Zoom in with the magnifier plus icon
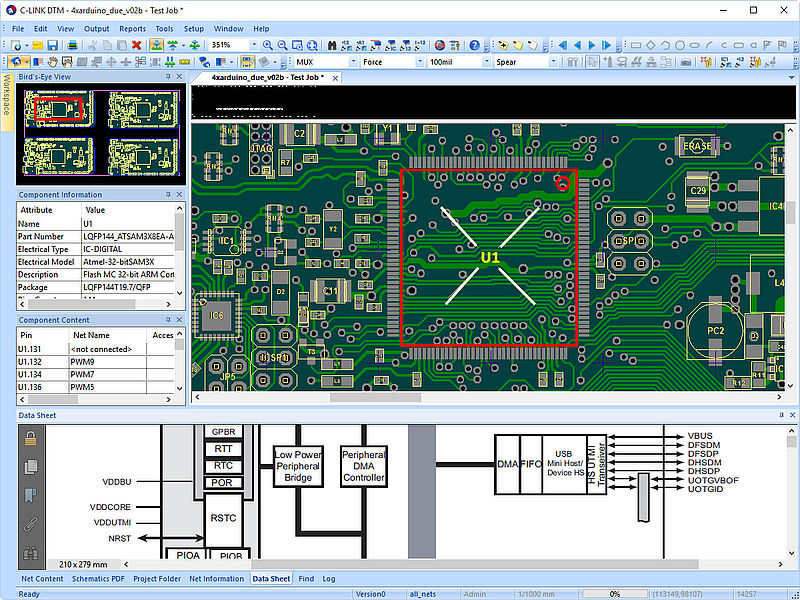The image size is (800, 600). [x=267, y=45]
